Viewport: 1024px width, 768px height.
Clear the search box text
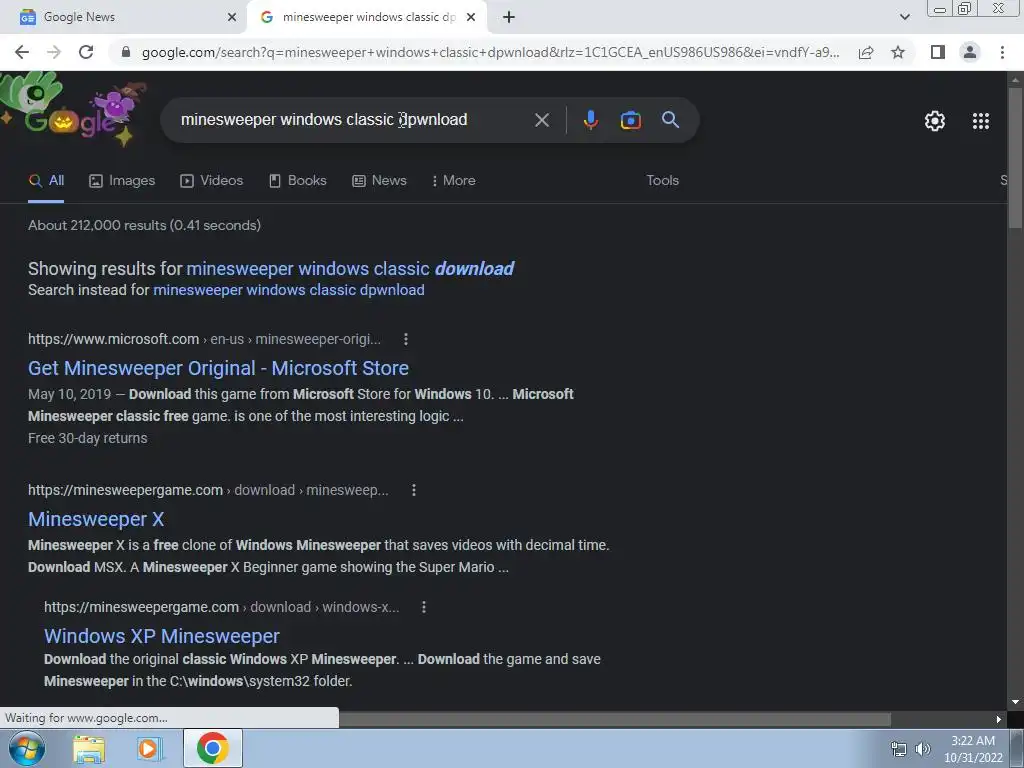541,120
